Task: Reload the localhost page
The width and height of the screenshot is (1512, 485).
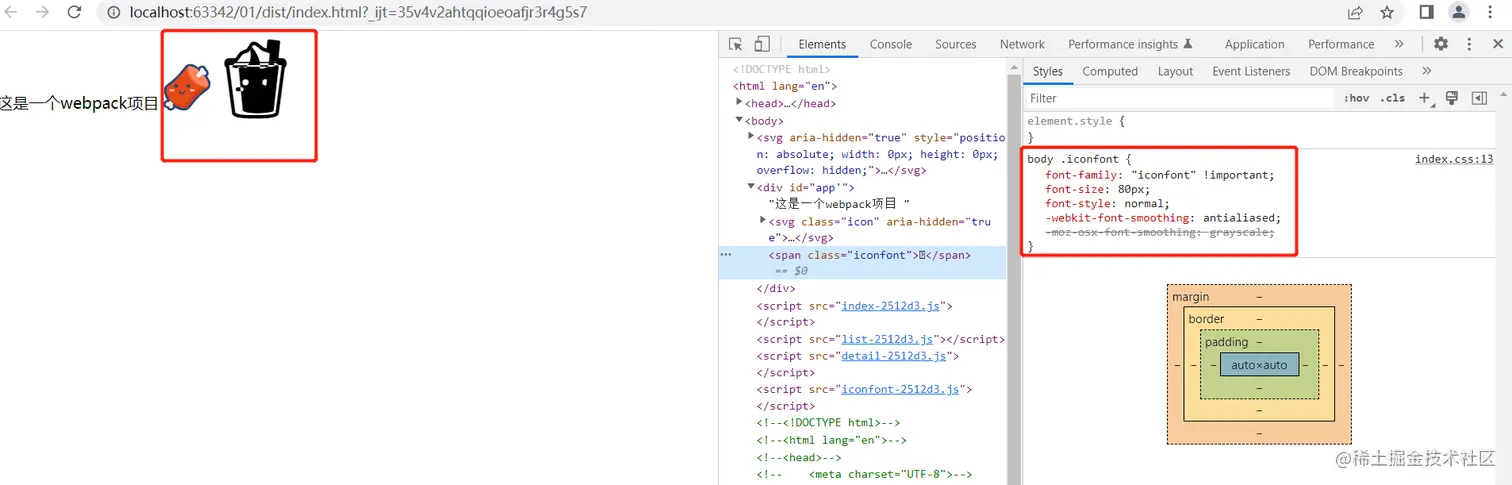Action: pyautogui.click(x=74, y=12)
